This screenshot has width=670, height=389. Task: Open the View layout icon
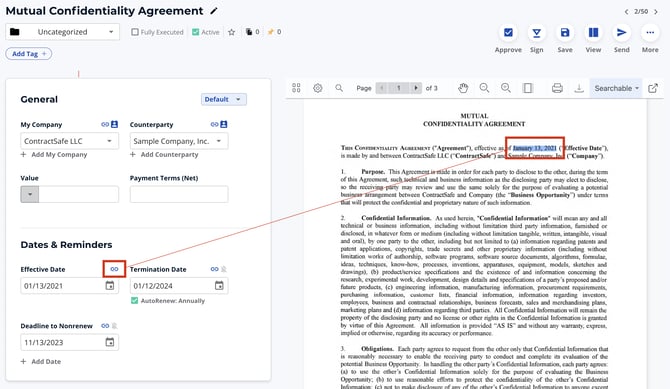click(x=594, y=32)
